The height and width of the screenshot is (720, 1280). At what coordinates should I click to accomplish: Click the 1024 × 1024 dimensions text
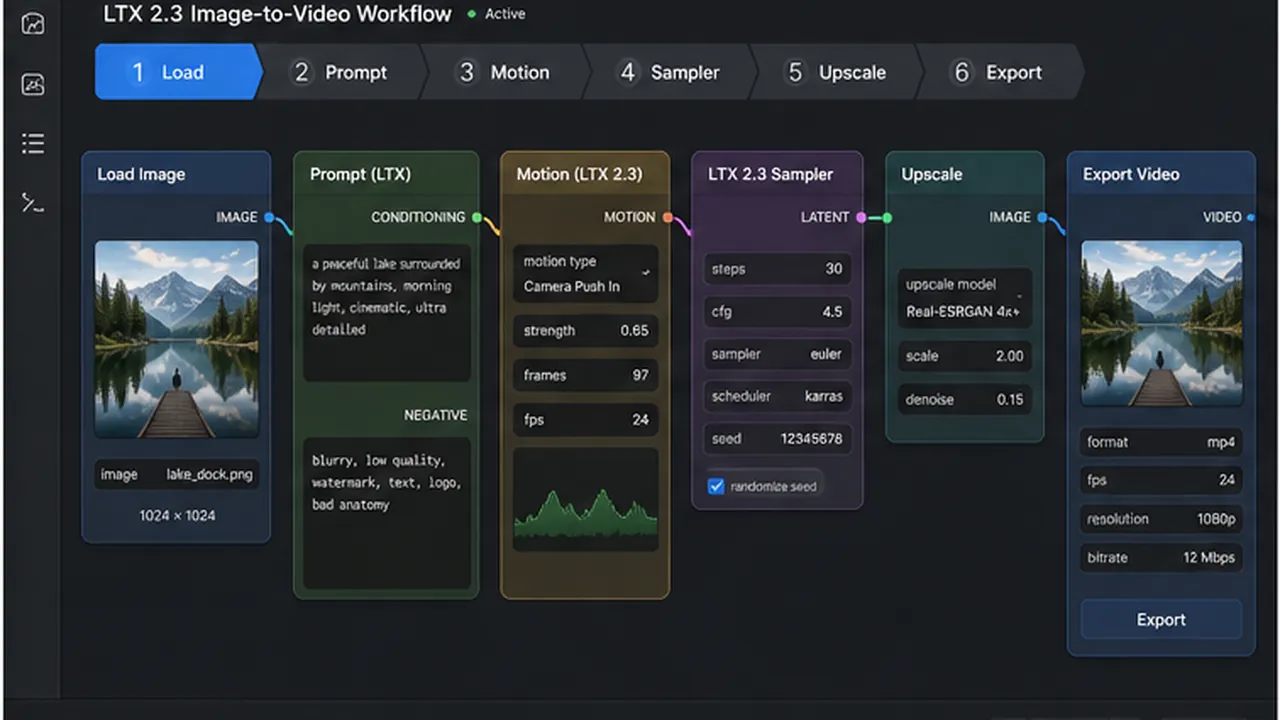point(177,516)
